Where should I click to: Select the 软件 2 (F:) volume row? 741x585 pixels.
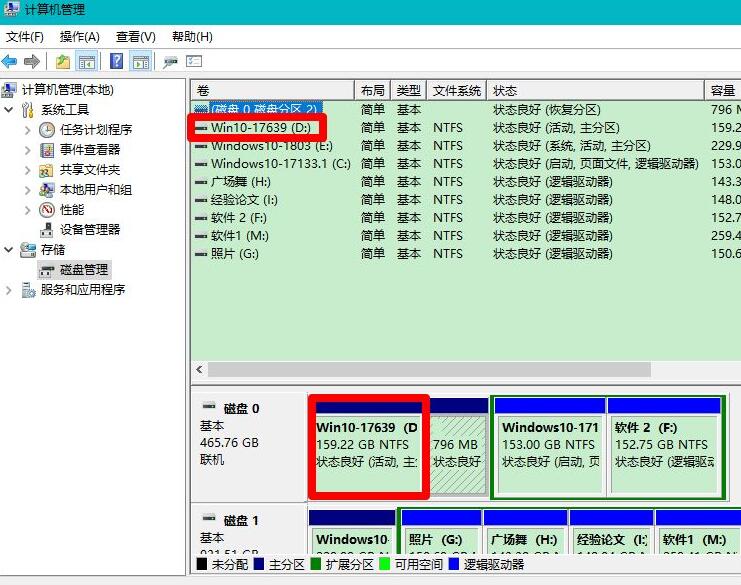[466, 217]
